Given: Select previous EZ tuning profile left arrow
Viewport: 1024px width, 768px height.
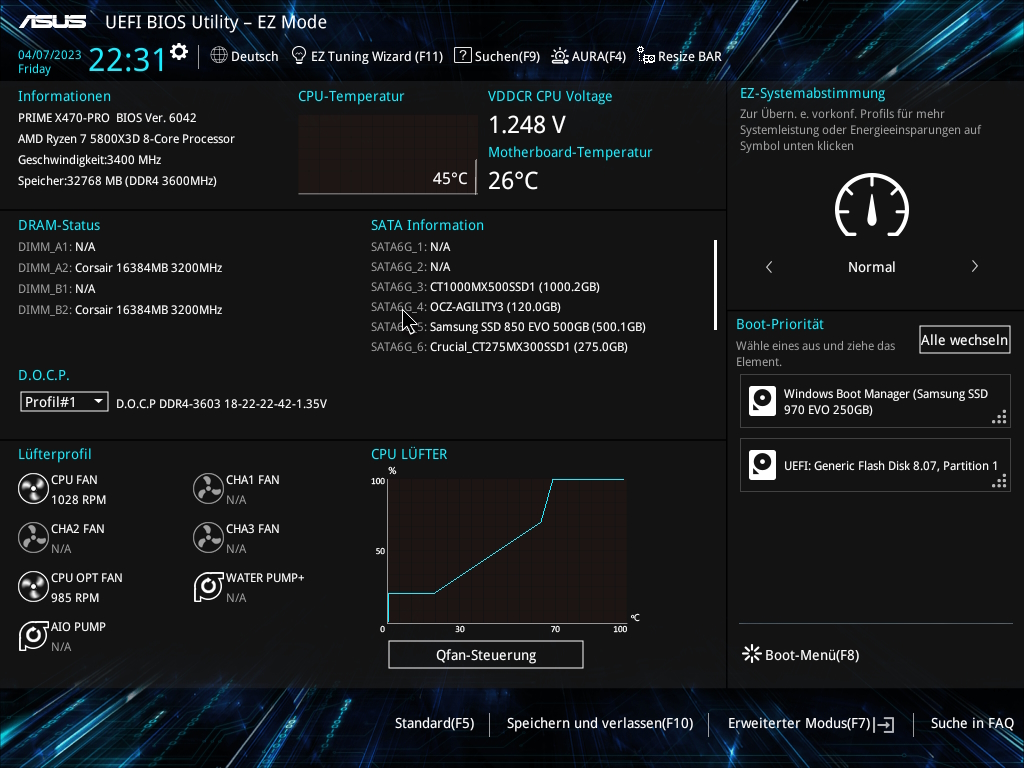Looking at the screenshot, I should click(x=769, y=266).
